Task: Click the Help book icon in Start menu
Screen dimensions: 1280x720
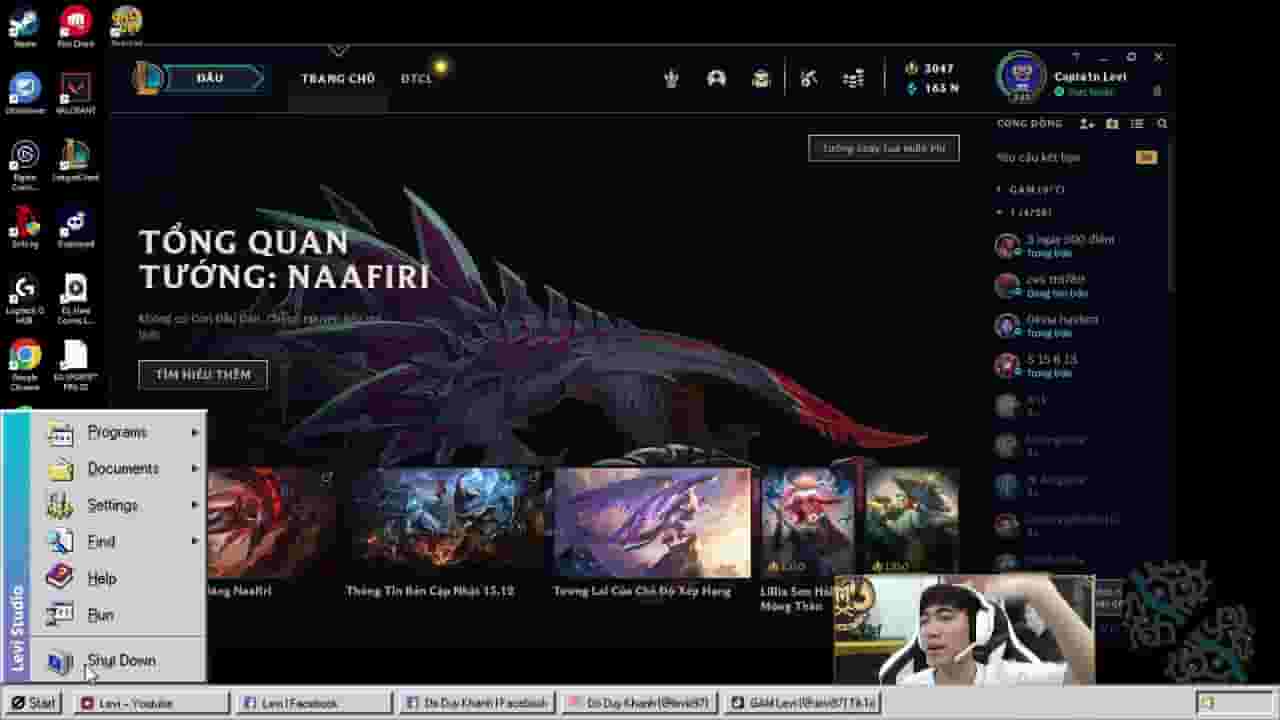Action: pyautogui.click(x=61, y=577)
